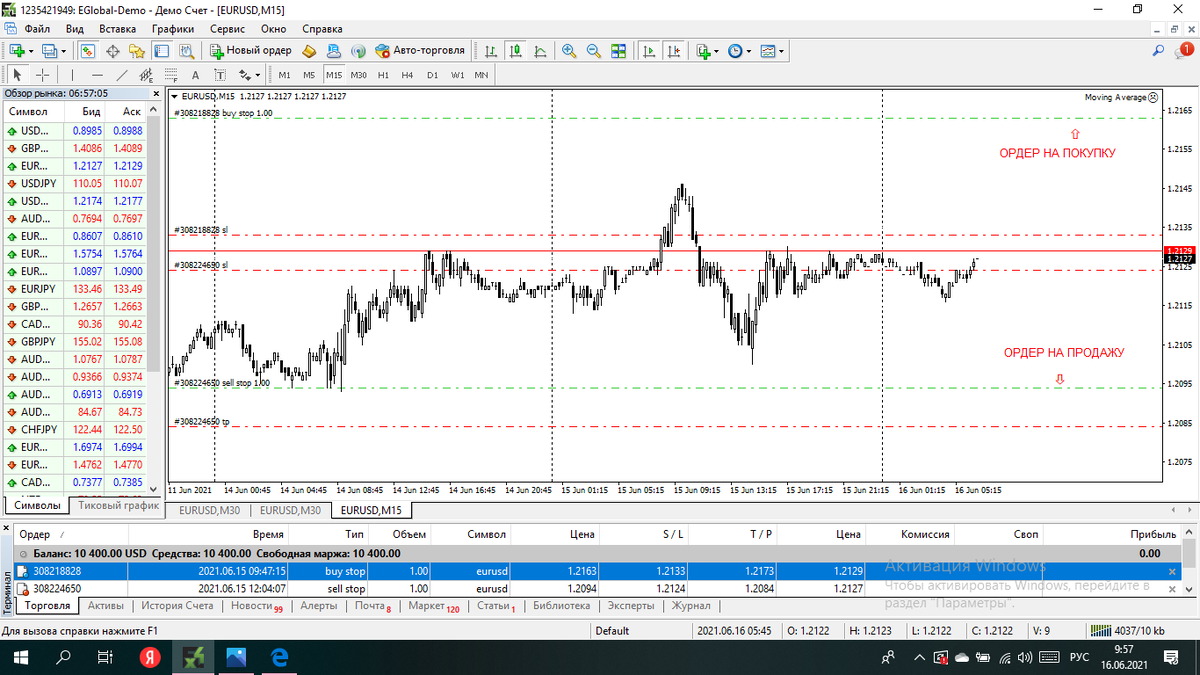This screenshot has height=675, width=1200.
Task: Open Microsoft Edge from the taskbar
Action: [280, 657]
